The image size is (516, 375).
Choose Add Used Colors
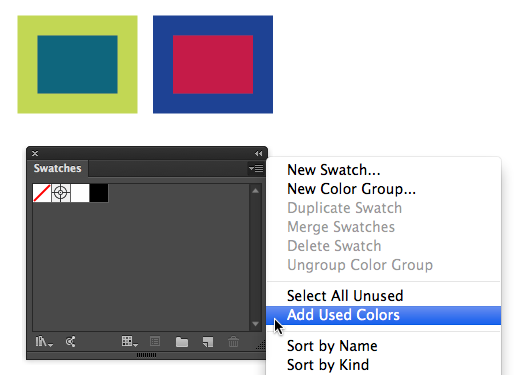[383, 315]
